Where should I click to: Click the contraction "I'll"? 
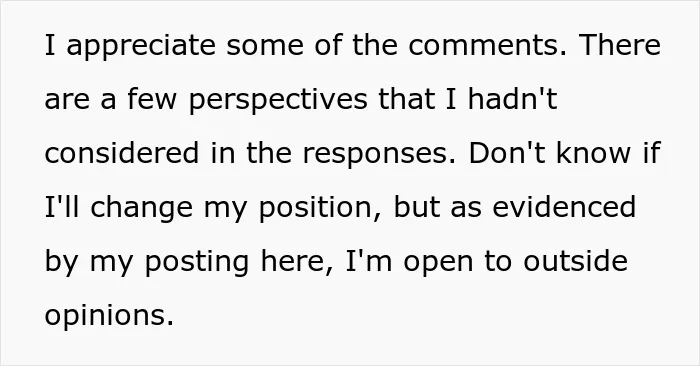[x=62, y=207]
